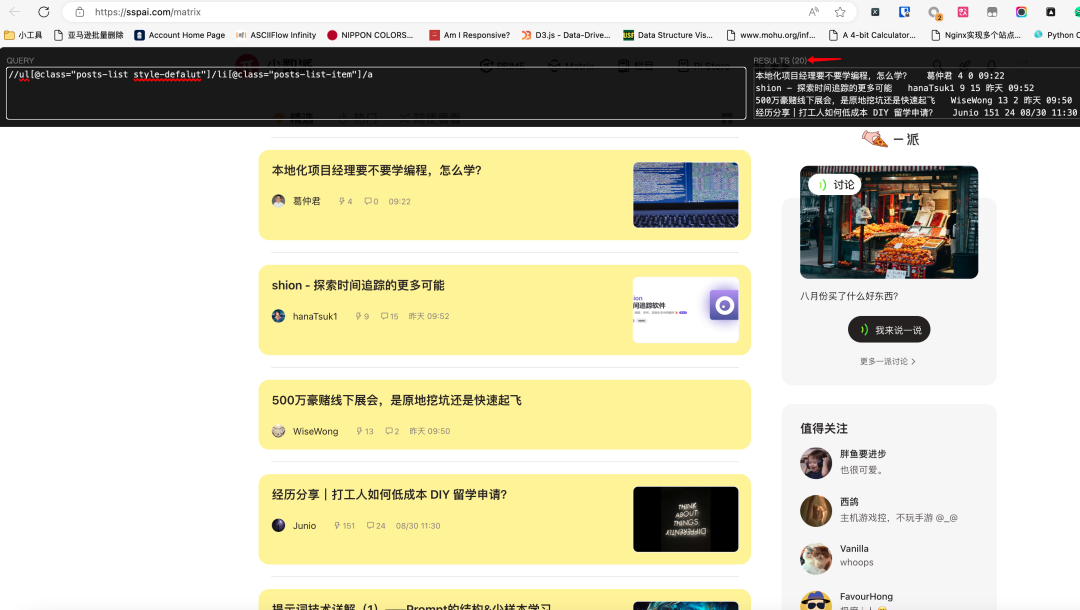1080x610 pixels.
Task: Open author Junio profile
Action: [x=304, y=525]
